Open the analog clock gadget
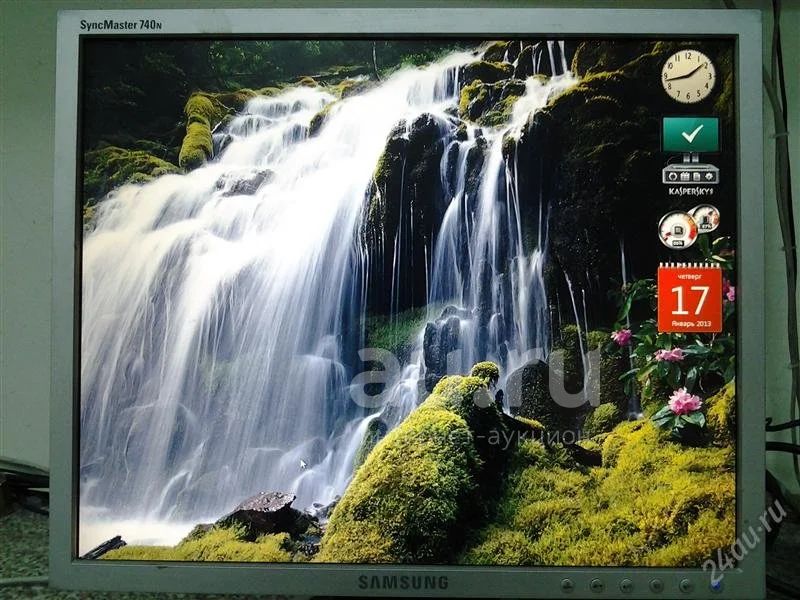This screenshot has width=800, height=600. point(688,77)
